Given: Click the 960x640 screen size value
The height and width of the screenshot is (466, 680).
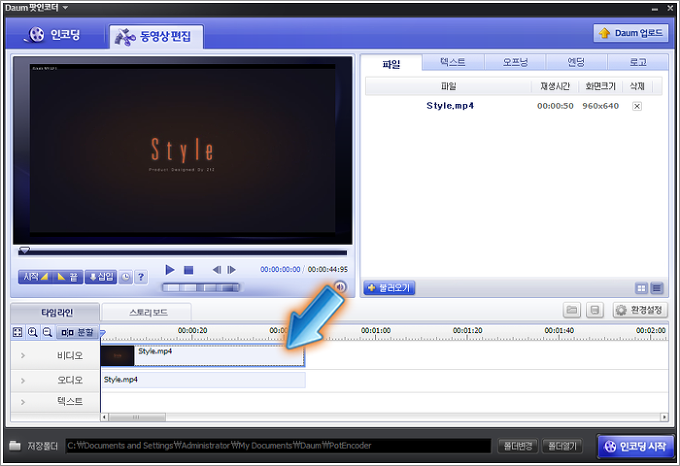Looking at the screenshot, I should [601, 106].
